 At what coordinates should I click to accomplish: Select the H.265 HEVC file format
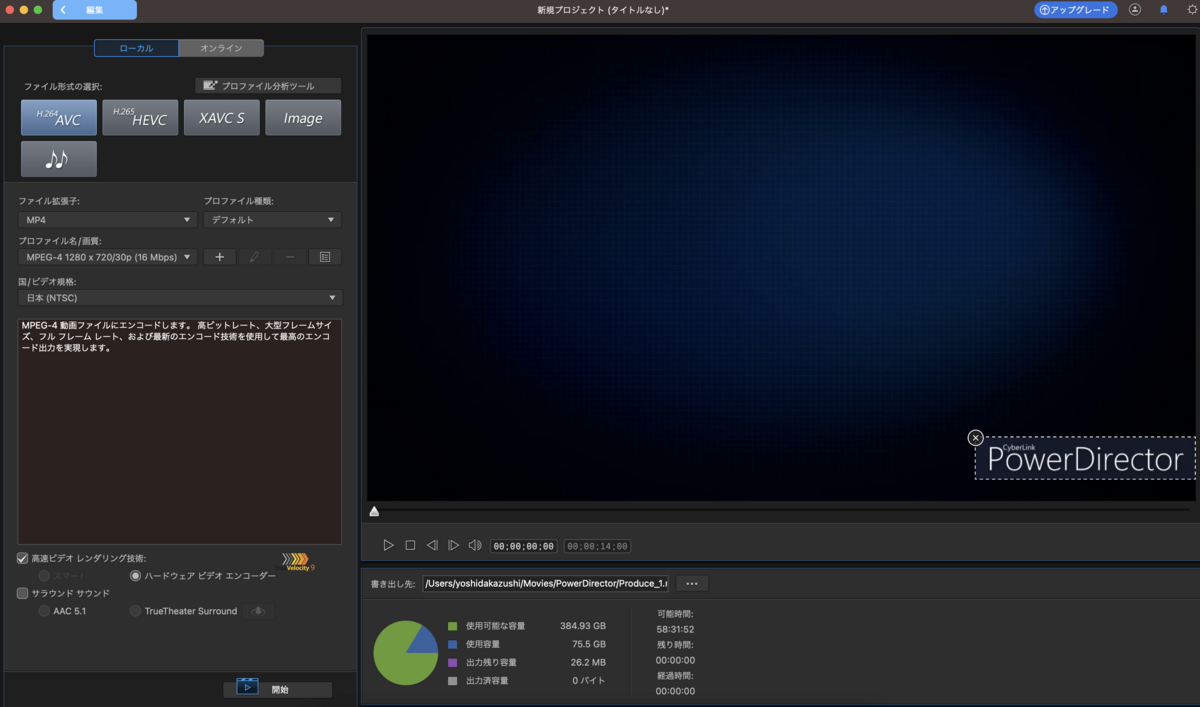(140, 117)
